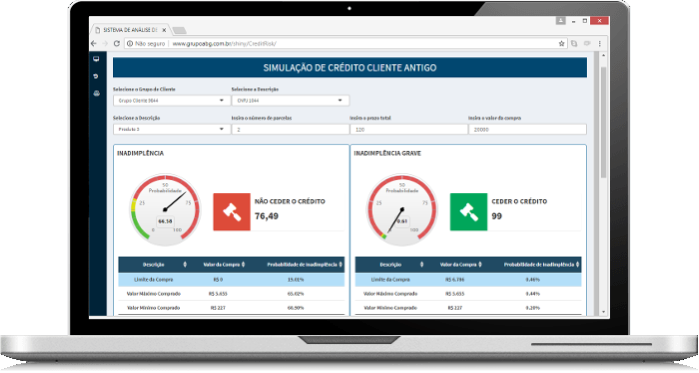
Task: Click the 'R$ 0' cell
Action: click(218, 280)
